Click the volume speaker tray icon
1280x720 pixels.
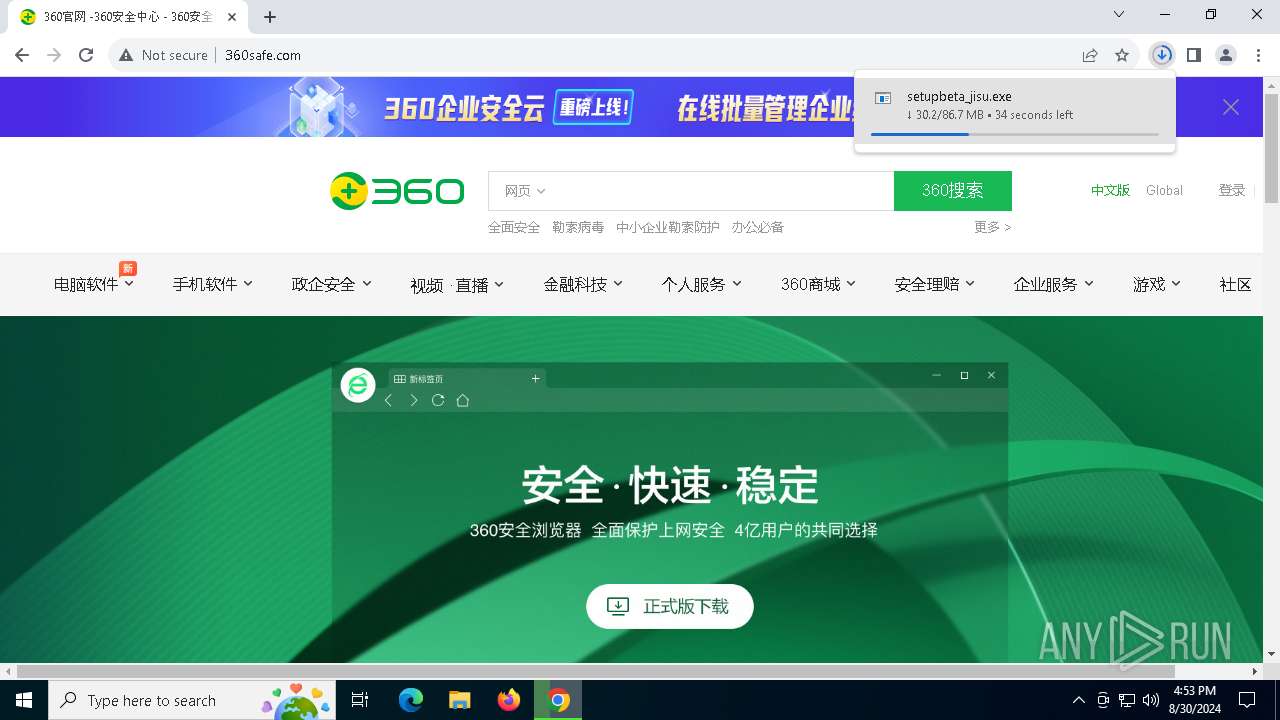(1150, 700)
